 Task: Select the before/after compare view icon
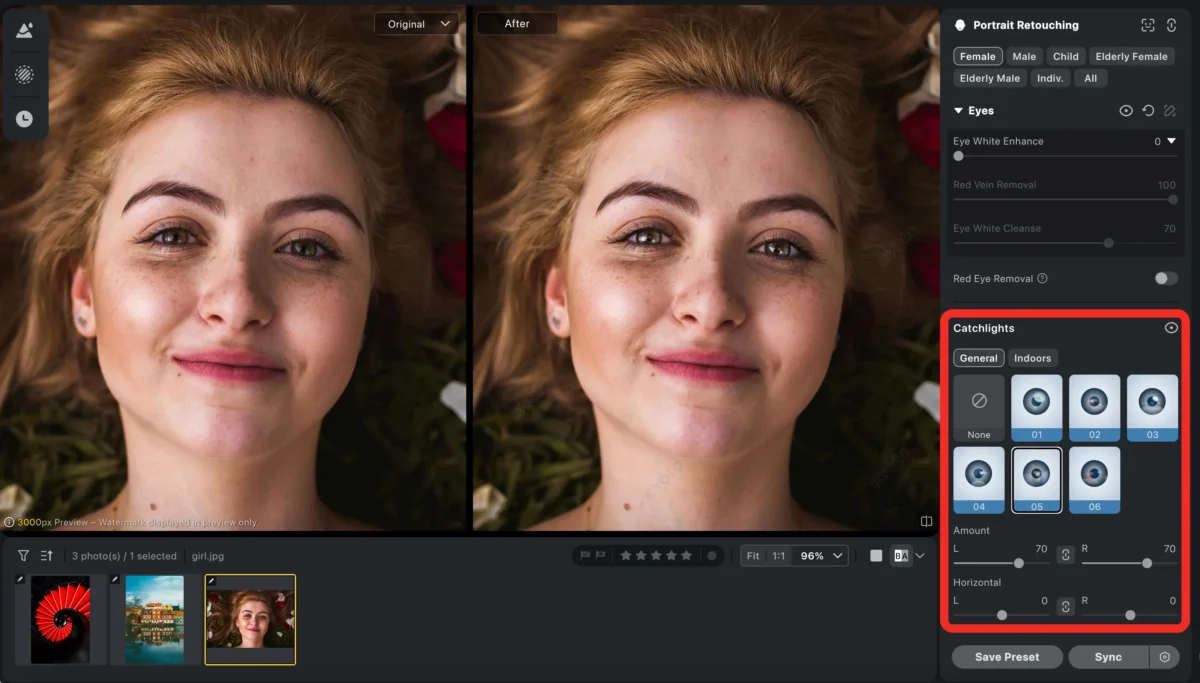901,556
